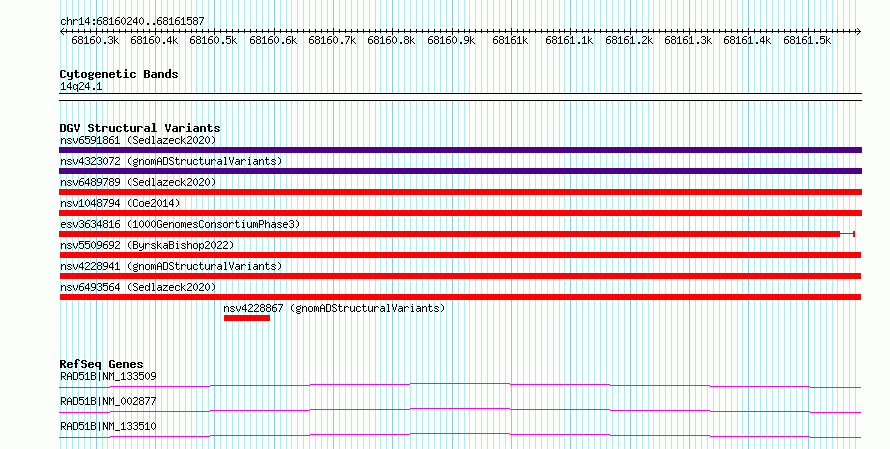Open the nsv1048794 (Coe2014) label
Screen dimensions: 890x449
point(120,203)
